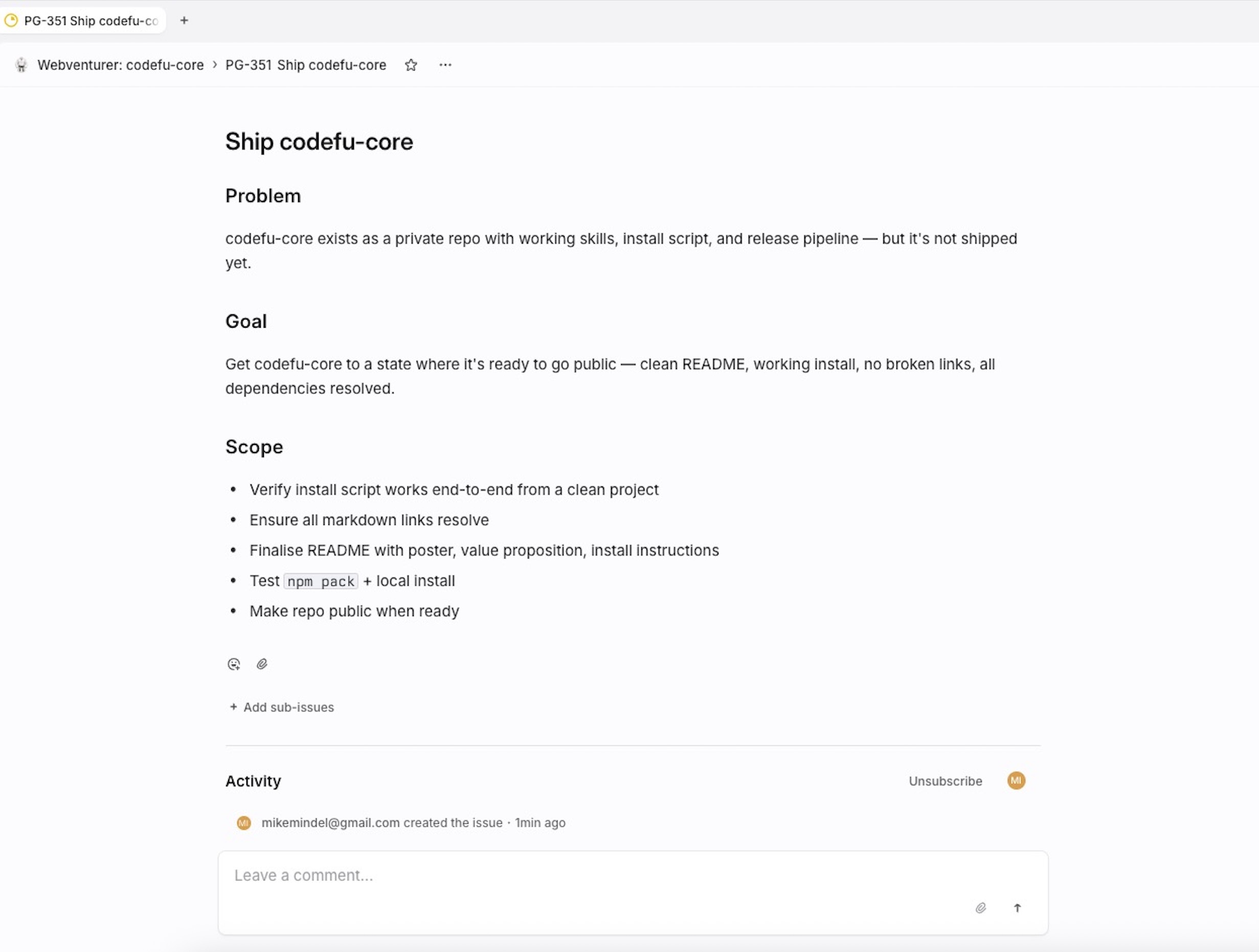
Task: Star the PG-351 issue as favorite
Action: pos(411,65)
